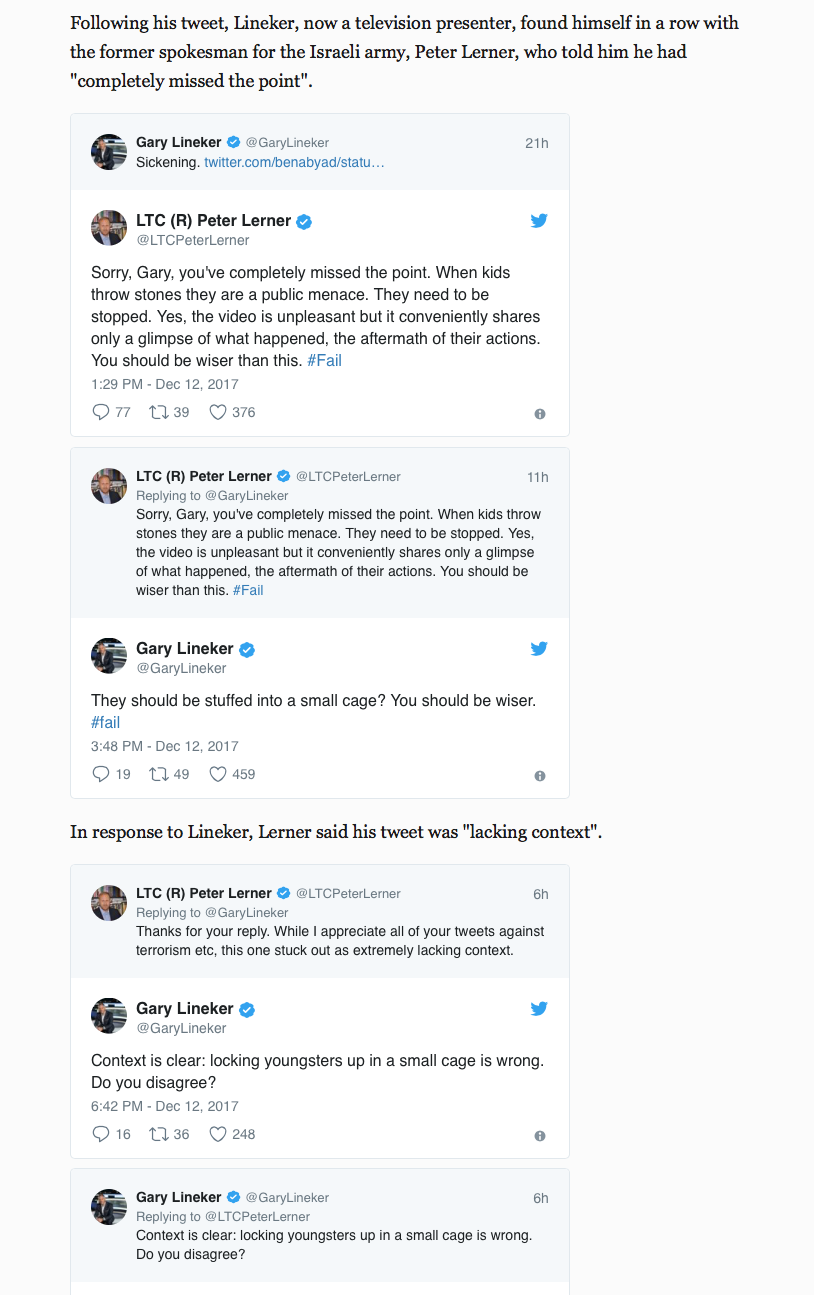Screen dimensions: 814x1295
Task: Open the twitter.com/benabyad status link
Action: (x=294, y=162)
